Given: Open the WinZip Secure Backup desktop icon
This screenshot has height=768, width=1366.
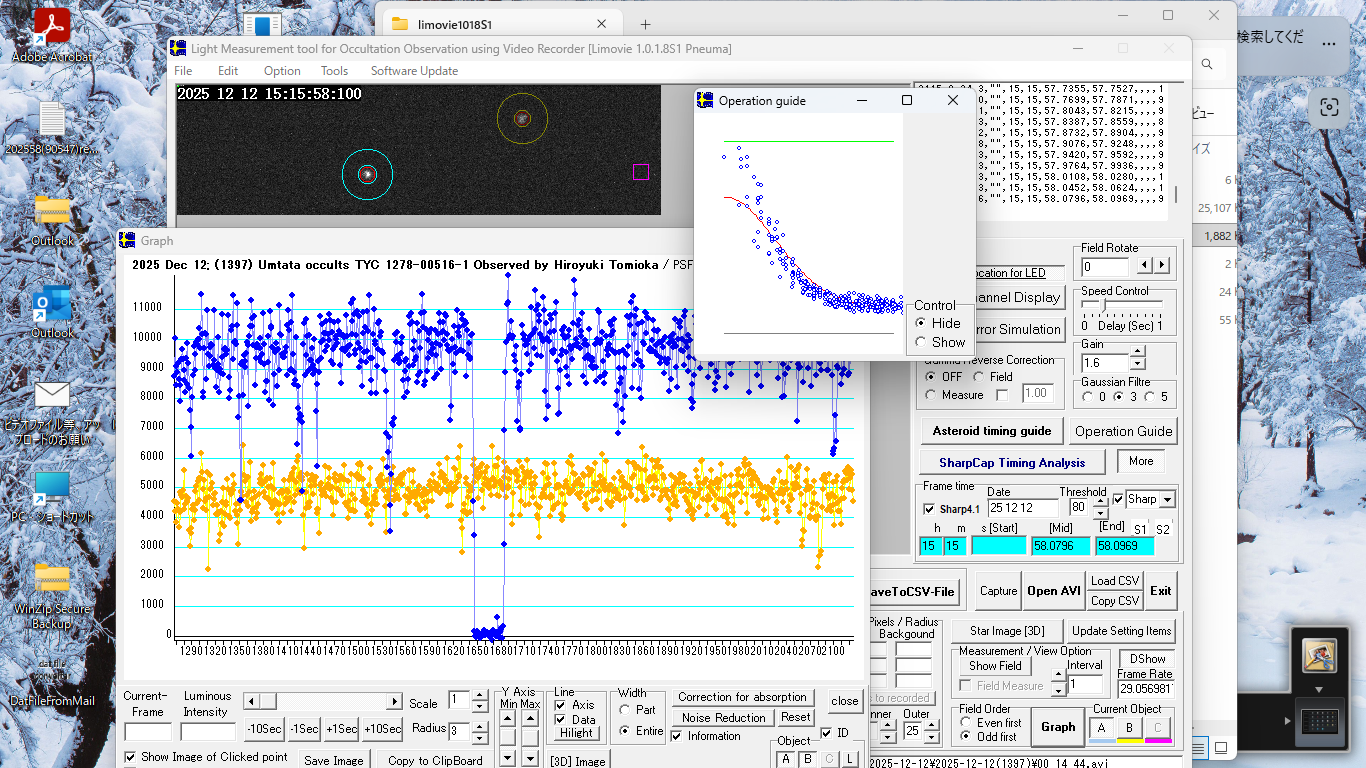Looking at the screenshot, I should 52,580.
